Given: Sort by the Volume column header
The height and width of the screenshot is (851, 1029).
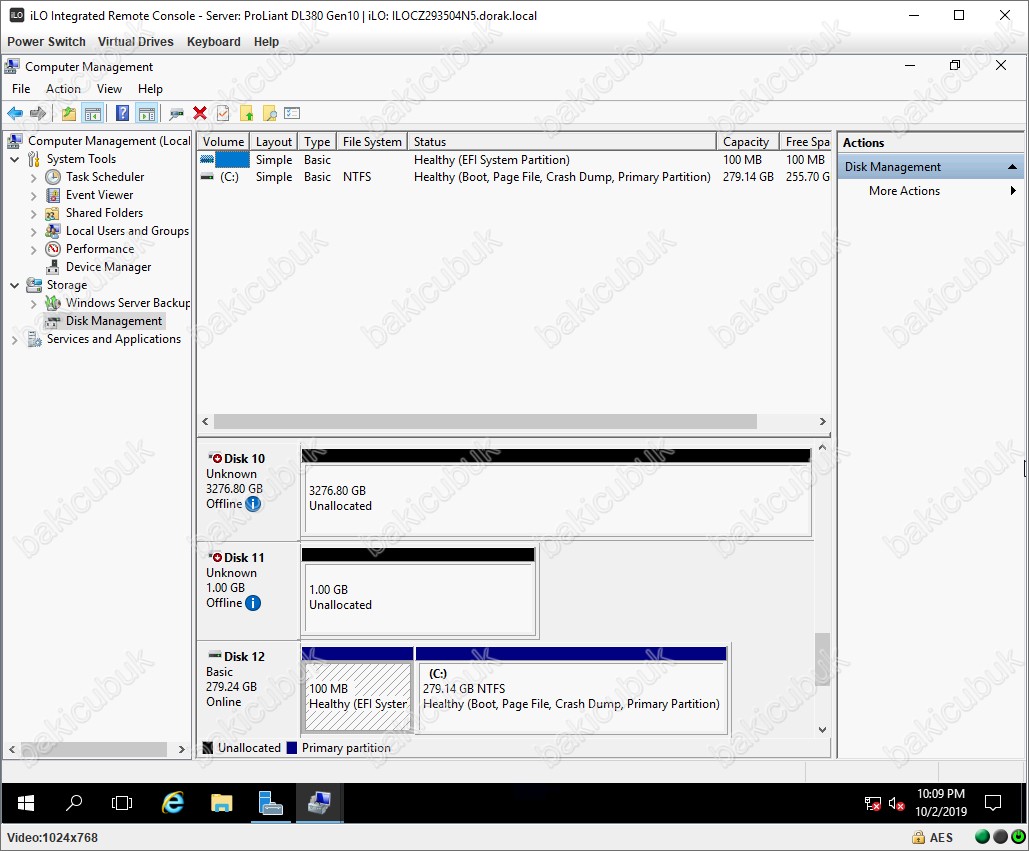Looking at the screenshot, I should (223, 142).
